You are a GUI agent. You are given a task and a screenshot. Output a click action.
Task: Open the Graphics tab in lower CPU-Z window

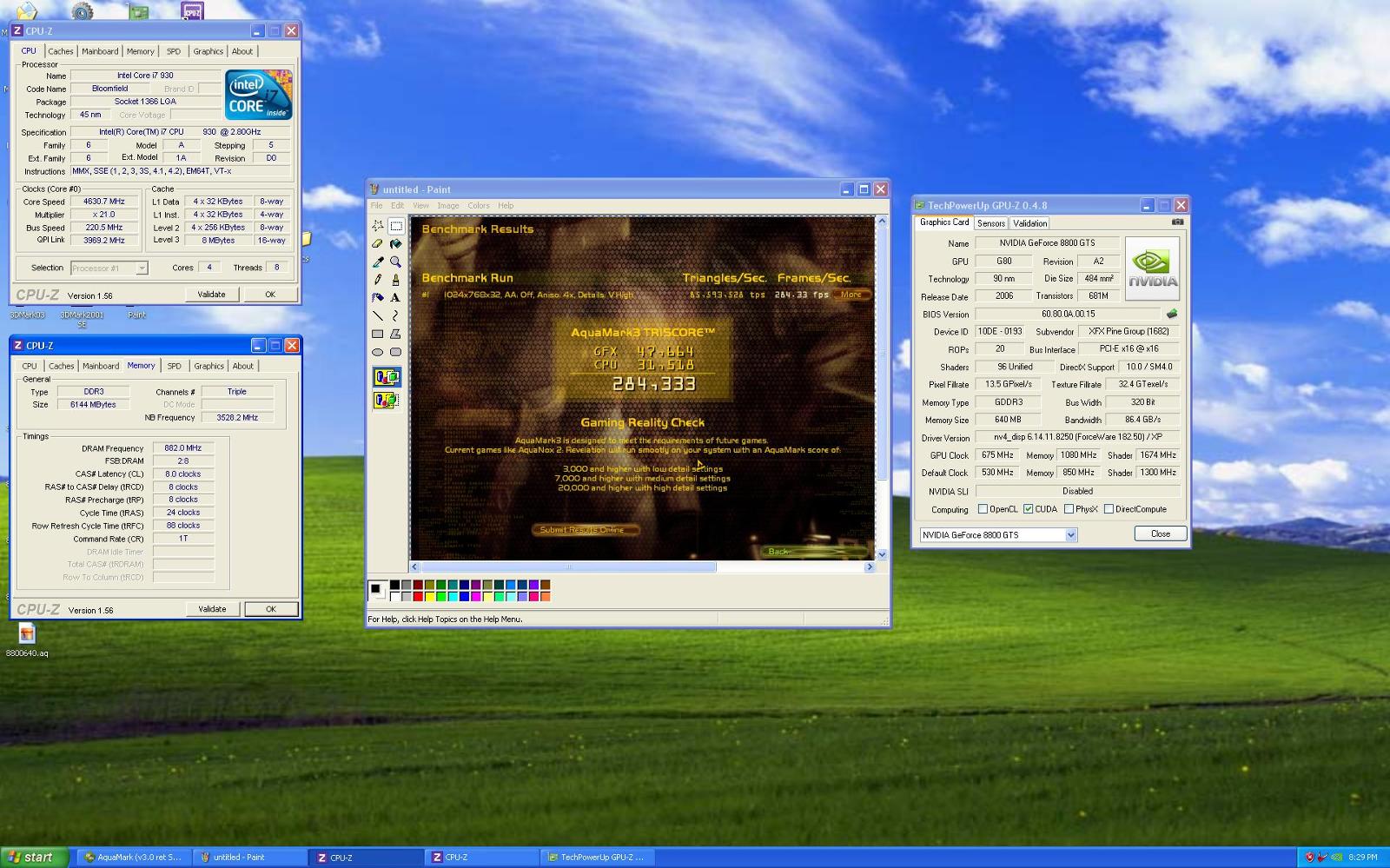coord(208,366)
